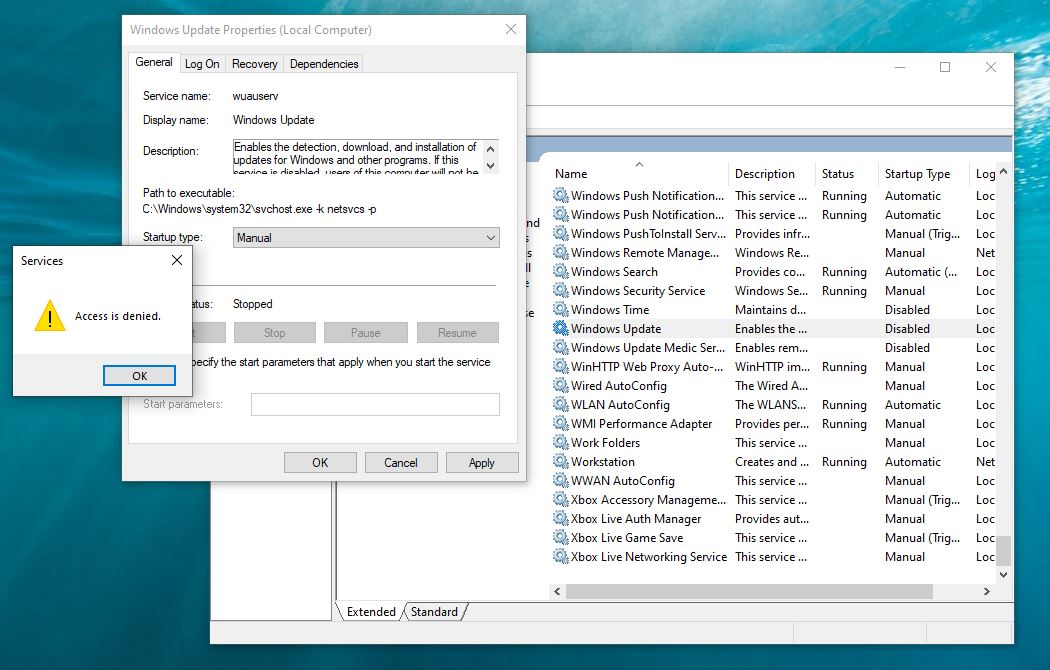
Task: Switch to the Log On tab
Action: click(202, 64)
